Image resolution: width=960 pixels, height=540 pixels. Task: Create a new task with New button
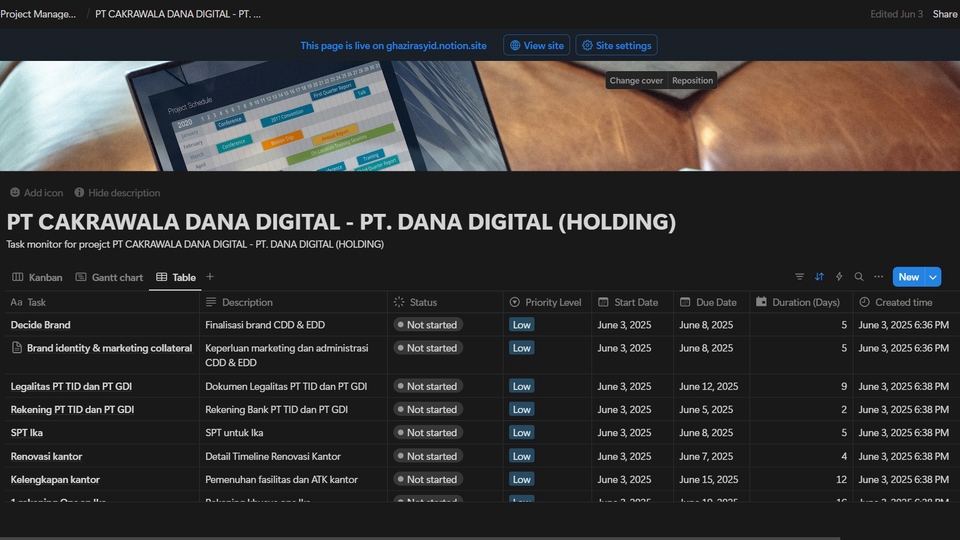pyautogui.click(x=909, y=277)
